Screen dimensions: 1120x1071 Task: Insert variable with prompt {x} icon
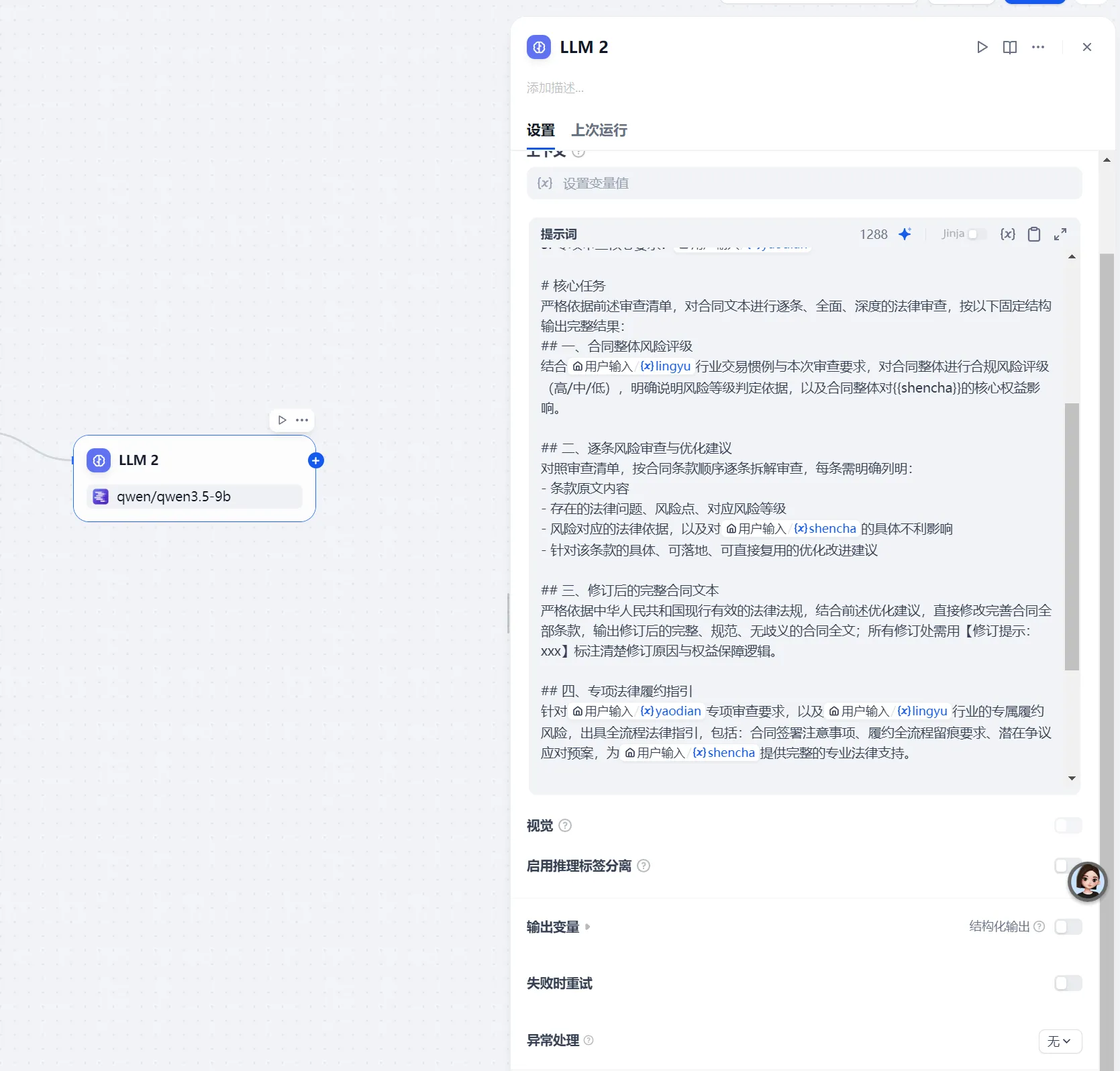1007,234
